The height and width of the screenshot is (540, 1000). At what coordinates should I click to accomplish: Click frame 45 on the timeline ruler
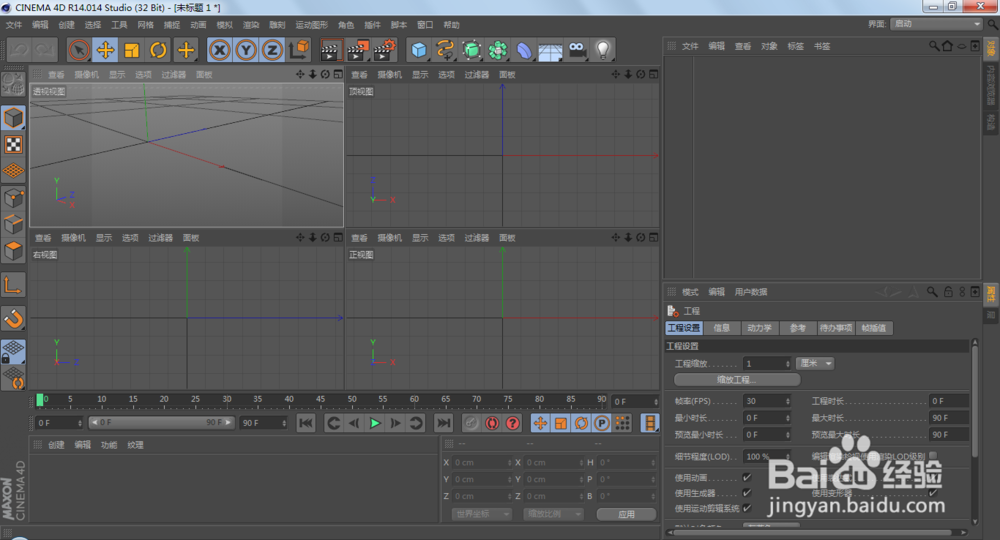pos(320,400)
